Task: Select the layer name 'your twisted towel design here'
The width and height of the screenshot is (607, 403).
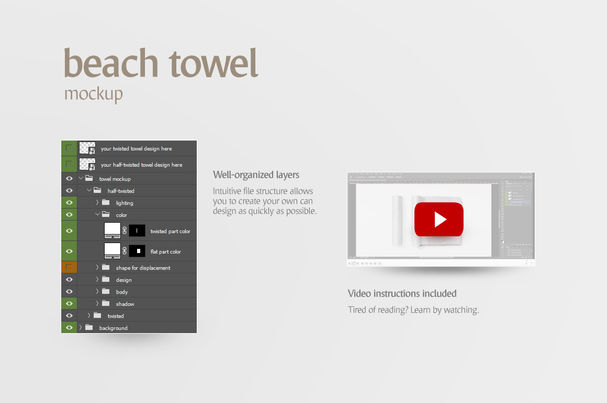Action: [x=136, y=149]
